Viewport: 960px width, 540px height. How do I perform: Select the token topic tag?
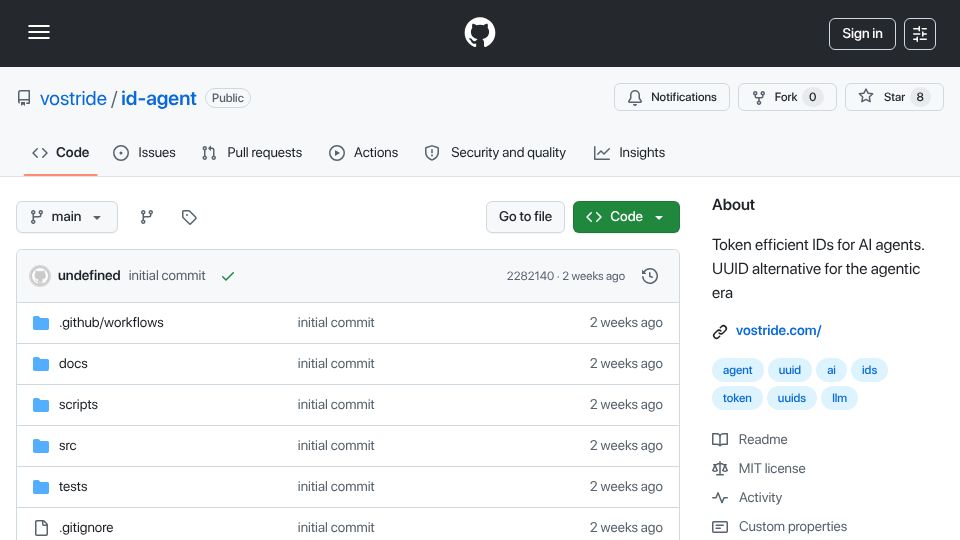[737, 398]
